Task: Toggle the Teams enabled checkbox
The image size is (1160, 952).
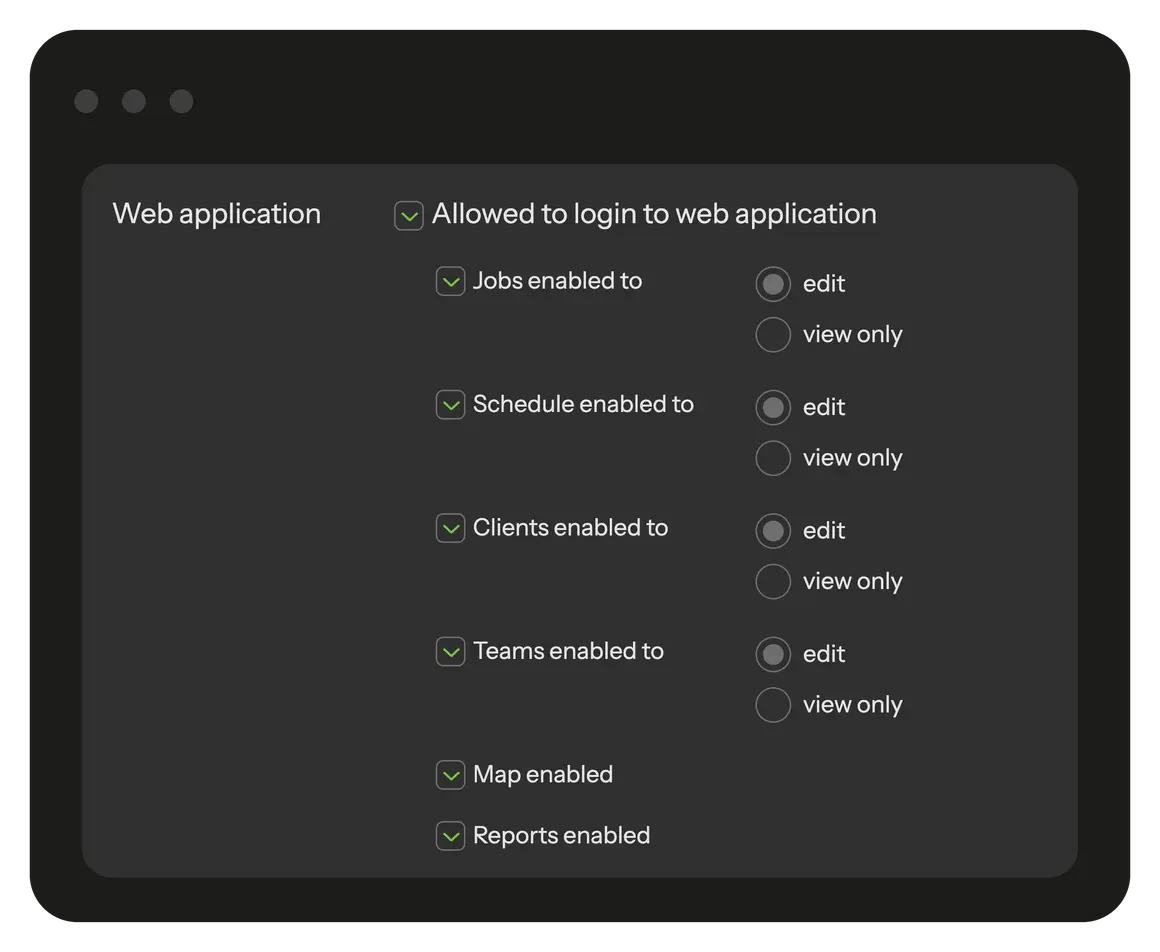Action: (451, 652)
